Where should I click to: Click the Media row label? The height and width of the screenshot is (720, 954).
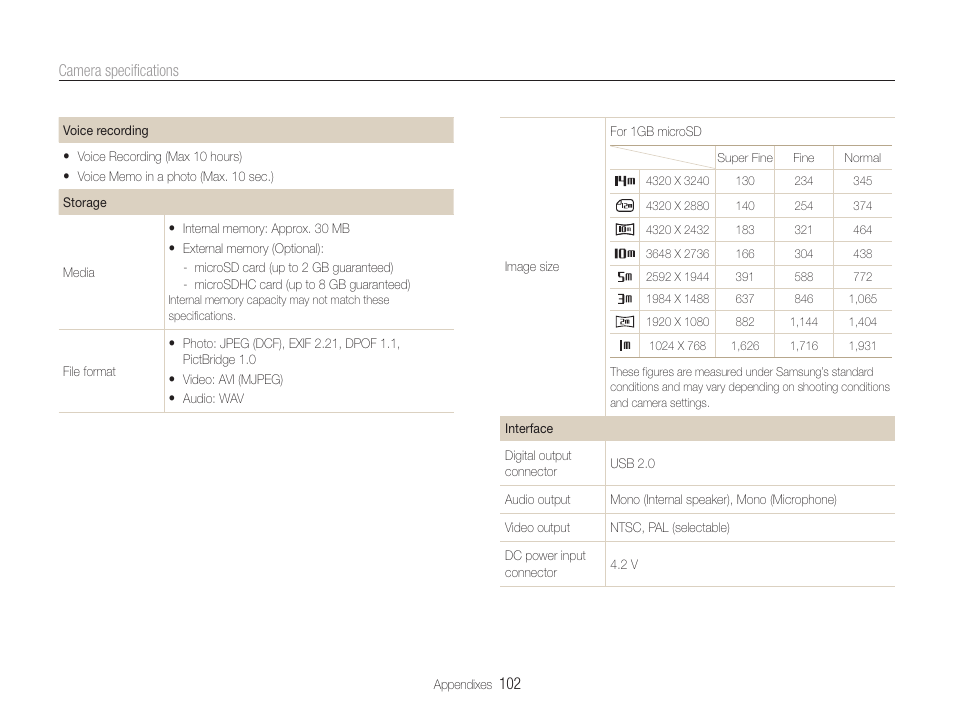click(78, 273)
